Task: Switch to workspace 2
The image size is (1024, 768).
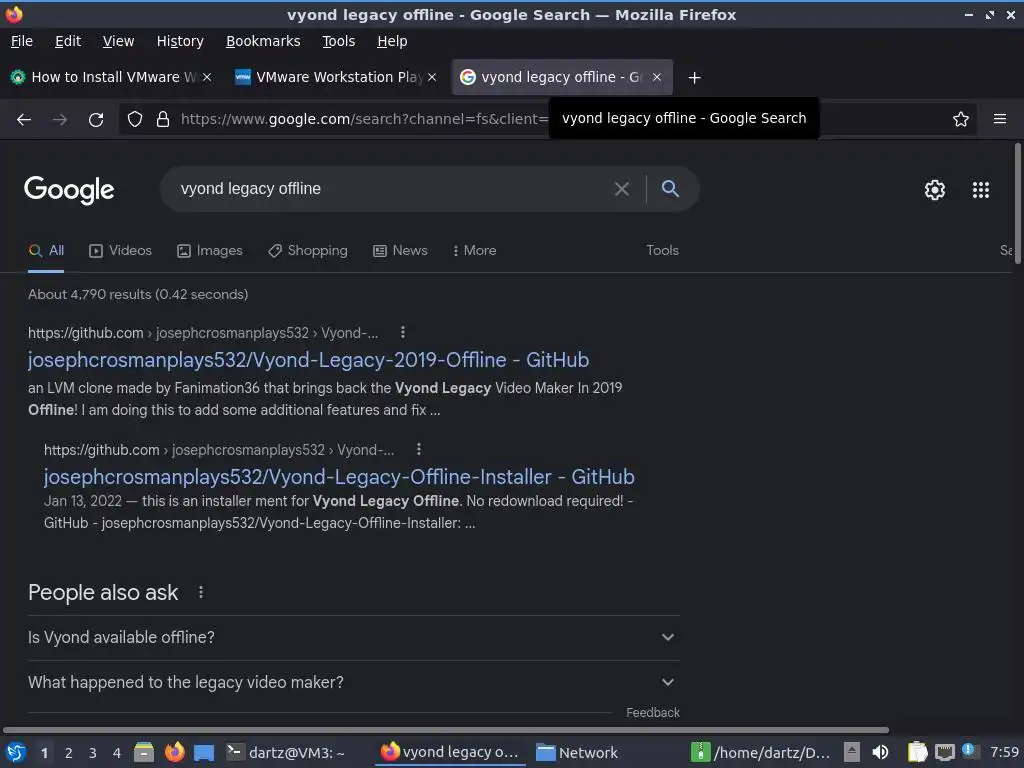Action: click(69, 753)
